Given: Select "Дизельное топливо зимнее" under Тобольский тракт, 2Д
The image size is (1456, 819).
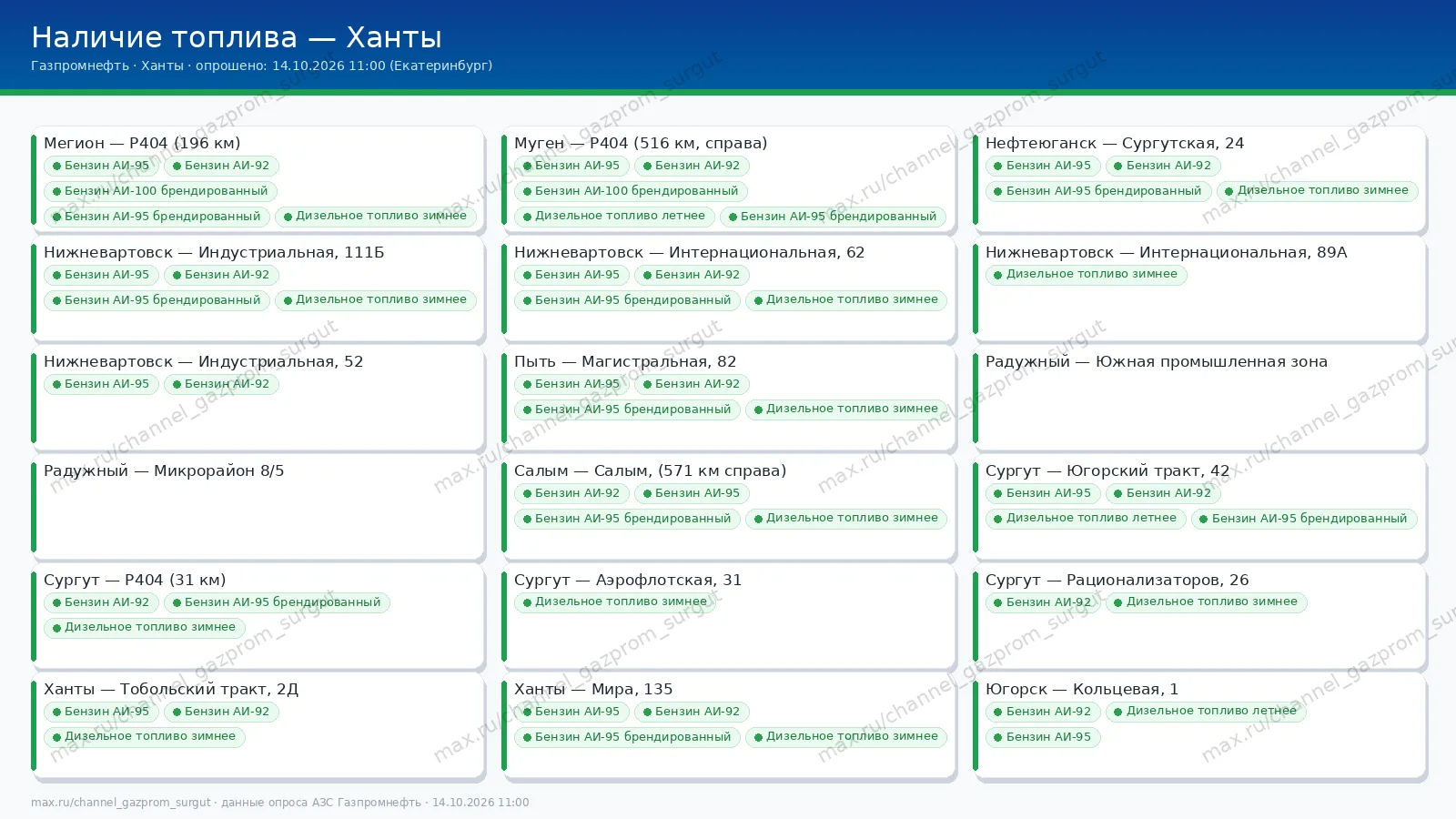Looking at the screenshot, I should pos(144,737).
